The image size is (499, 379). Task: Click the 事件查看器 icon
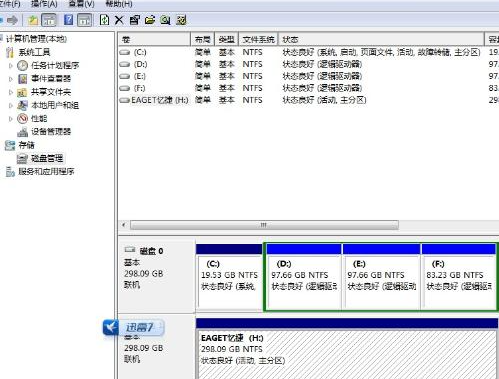coord(22,79)
